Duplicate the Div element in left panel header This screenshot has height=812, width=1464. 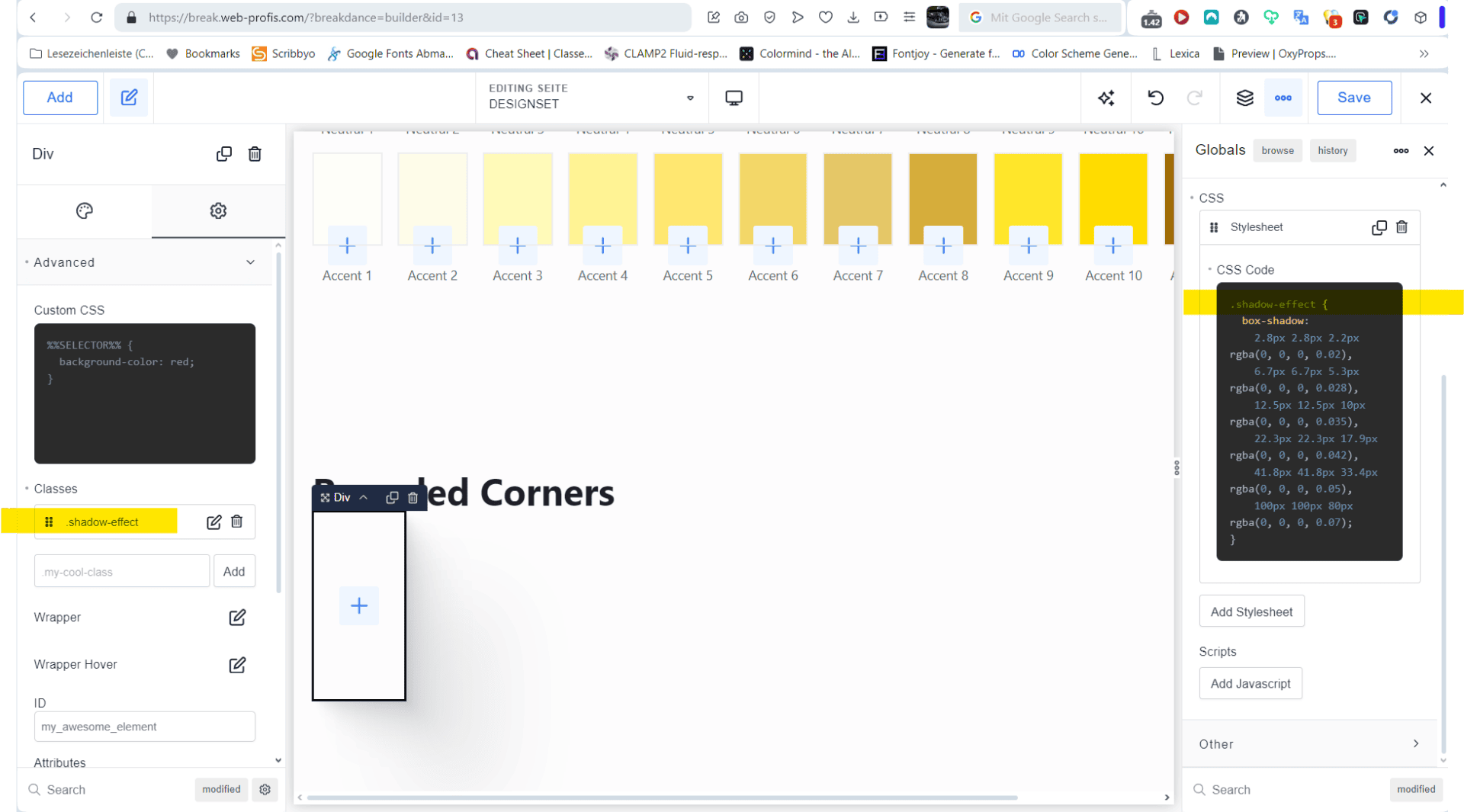[x=223, y=154]
